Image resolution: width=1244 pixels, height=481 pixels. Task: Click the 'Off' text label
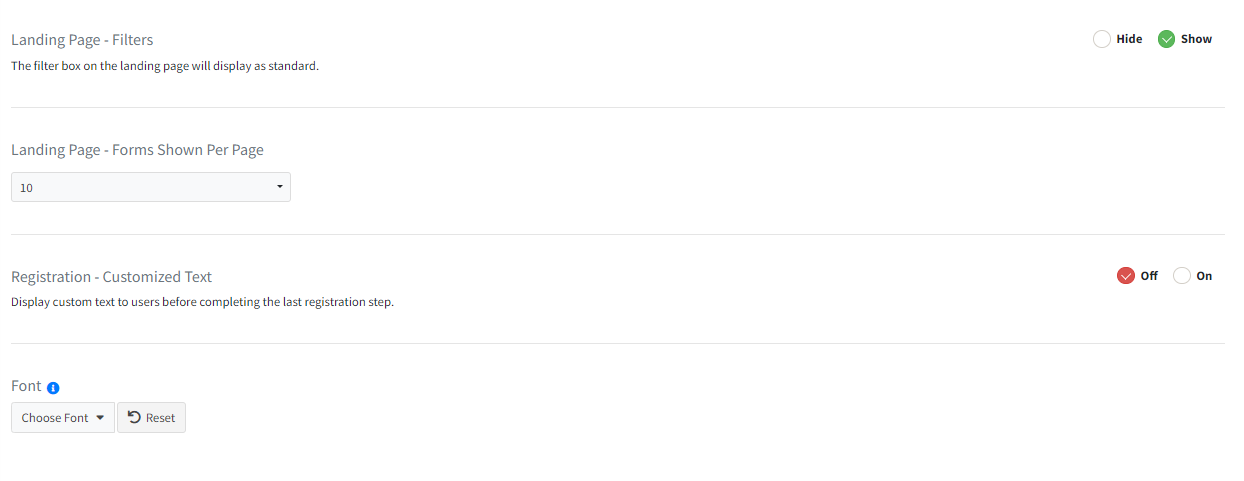pos(1149,276)
